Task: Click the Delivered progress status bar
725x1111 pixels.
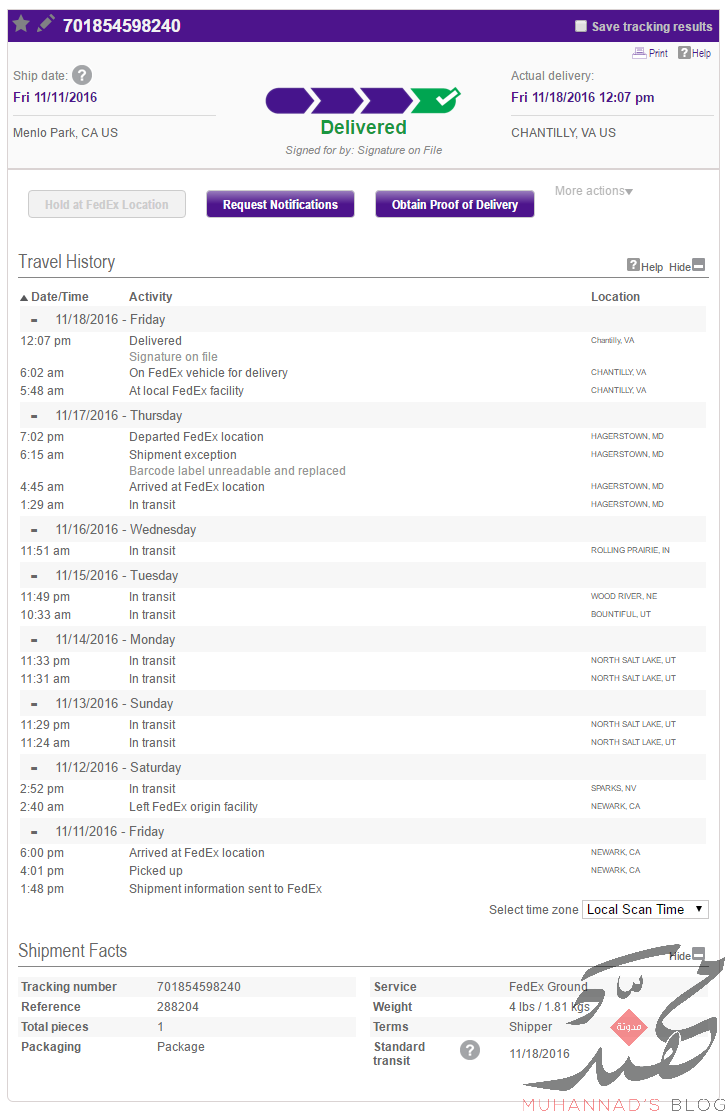Action: [363, 101]
